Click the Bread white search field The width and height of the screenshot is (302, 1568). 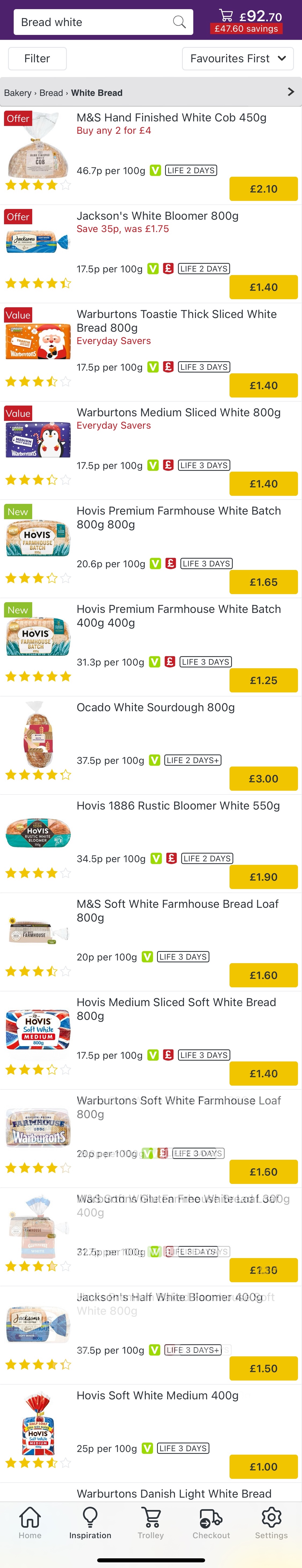pos(94,23)
